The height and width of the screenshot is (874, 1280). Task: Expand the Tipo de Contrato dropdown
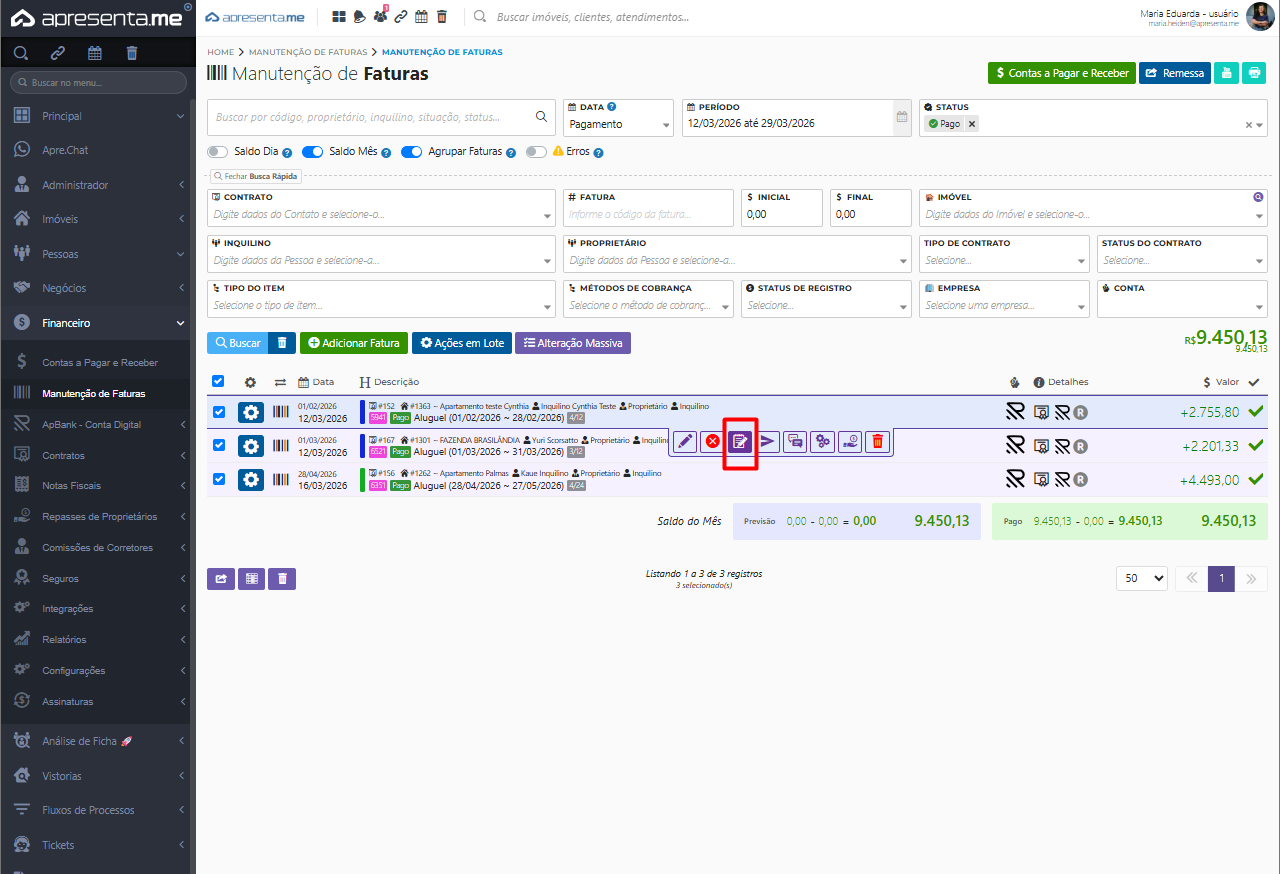[x=1004, y=261]
